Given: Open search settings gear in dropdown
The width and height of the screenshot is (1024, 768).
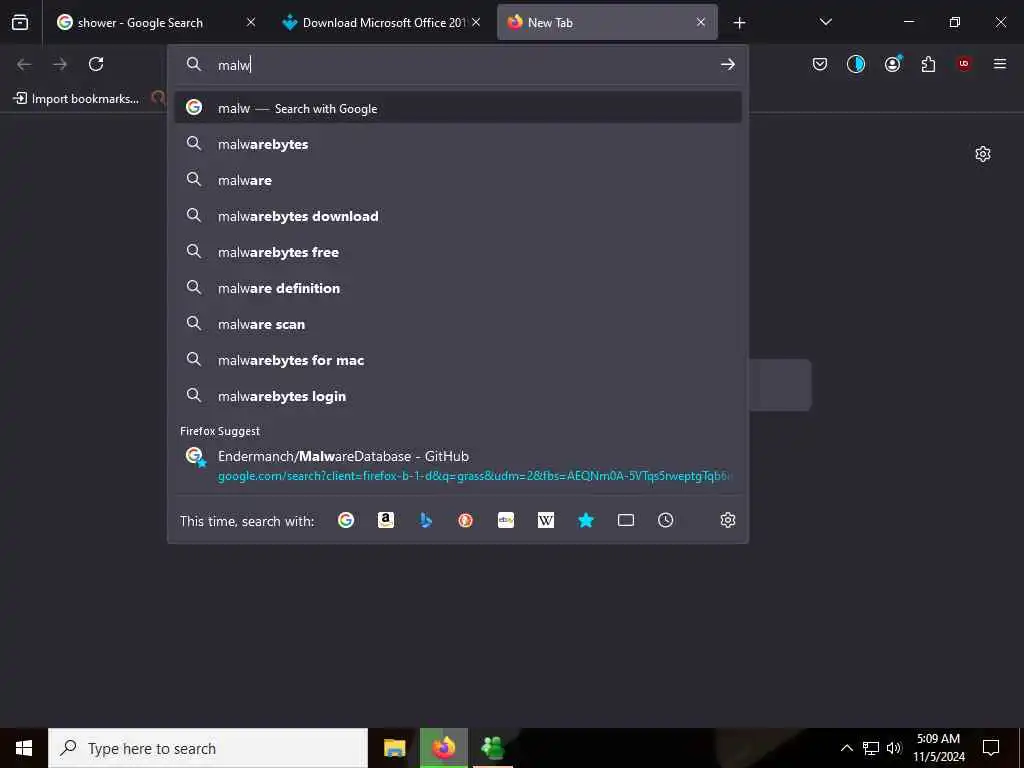Looking at the screenshot, I should [x=728, y=520].
